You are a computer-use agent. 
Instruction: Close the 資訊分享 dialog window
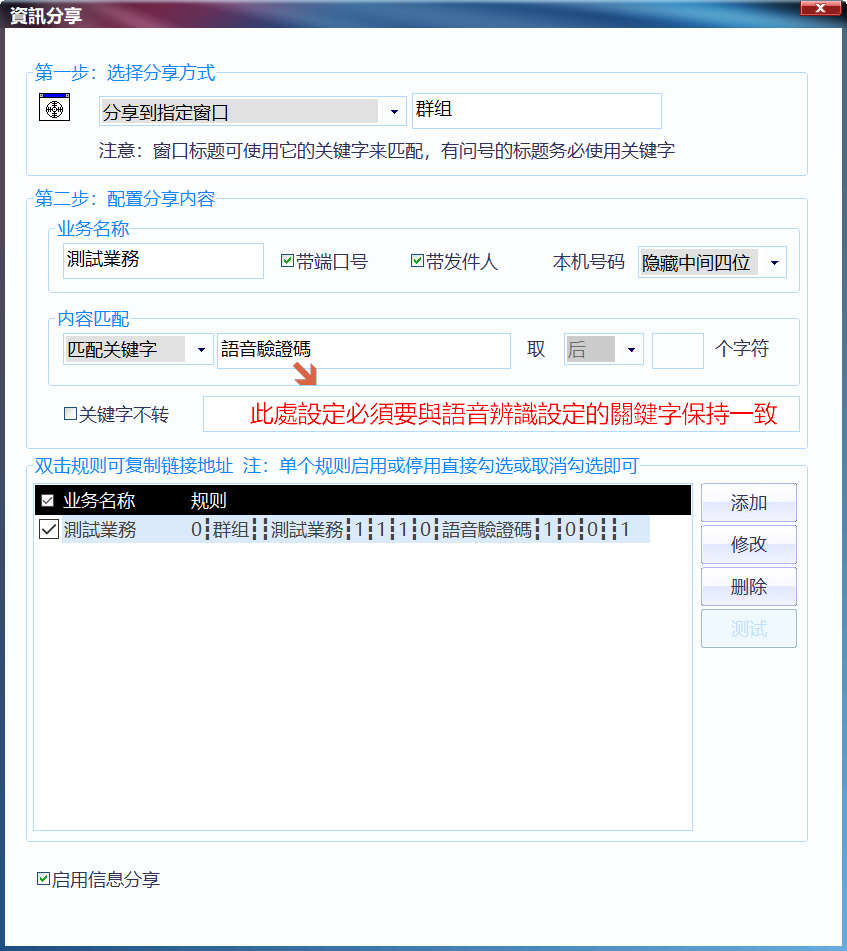[819, 9]
